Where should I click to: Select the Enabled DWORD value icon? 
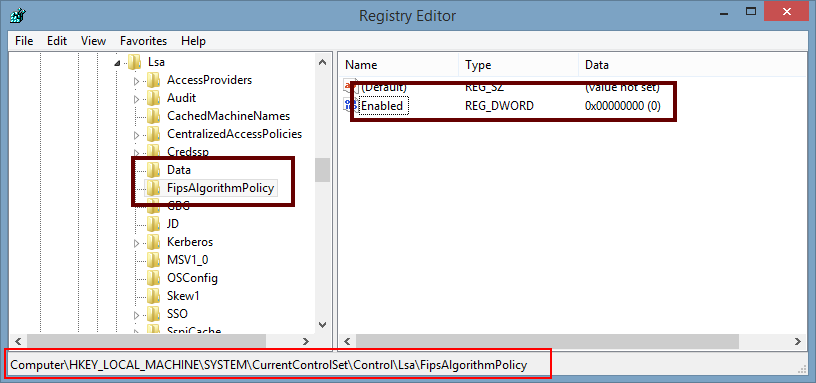point(349,106)
